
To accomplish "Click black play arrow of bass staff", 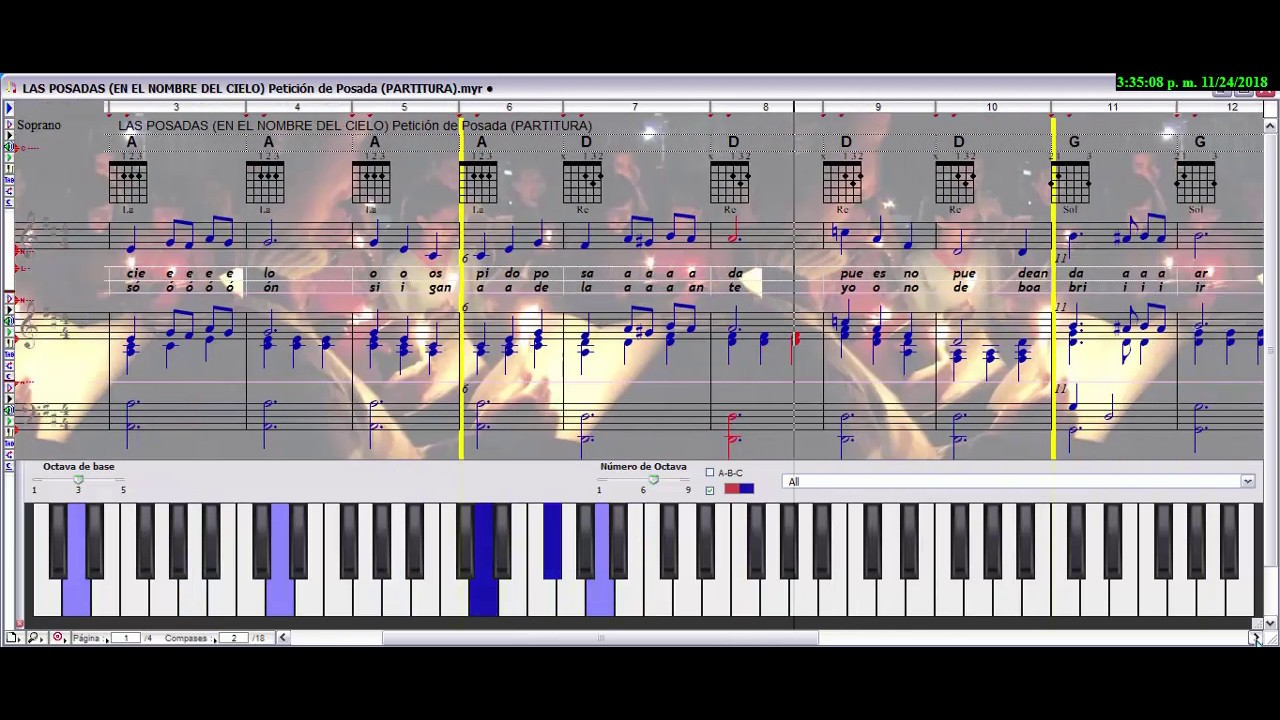I will point(9,398).
